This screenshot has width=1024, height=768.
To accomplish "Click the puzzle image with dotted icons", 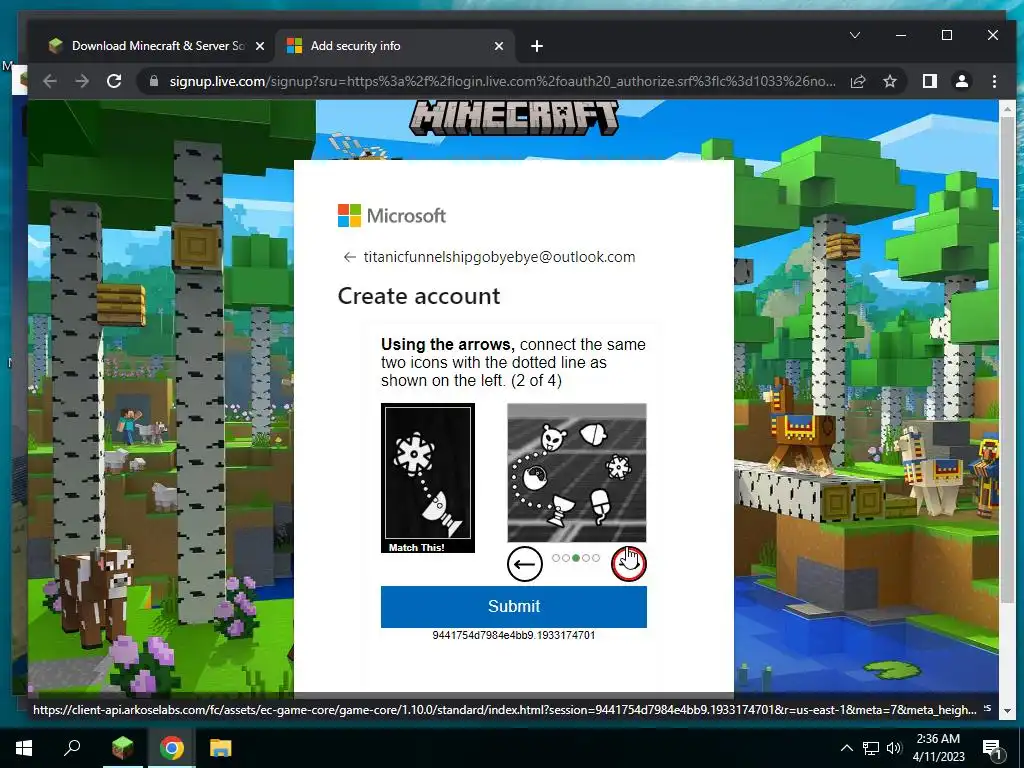I will coord(577,473).
